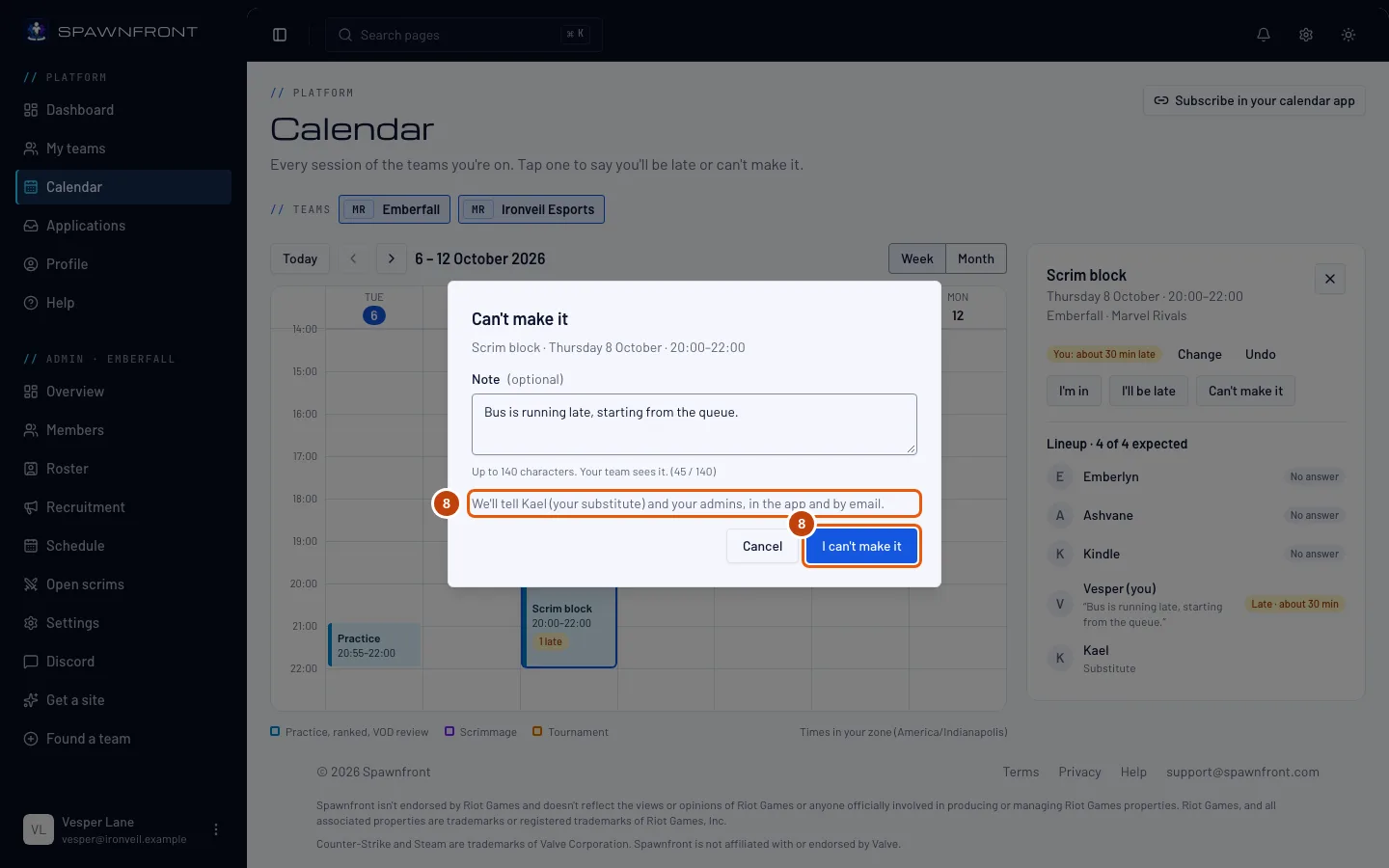Toggle the Ironveil Esports team filter
This screenshot has height=868, width=1389.
click(531, 209)
